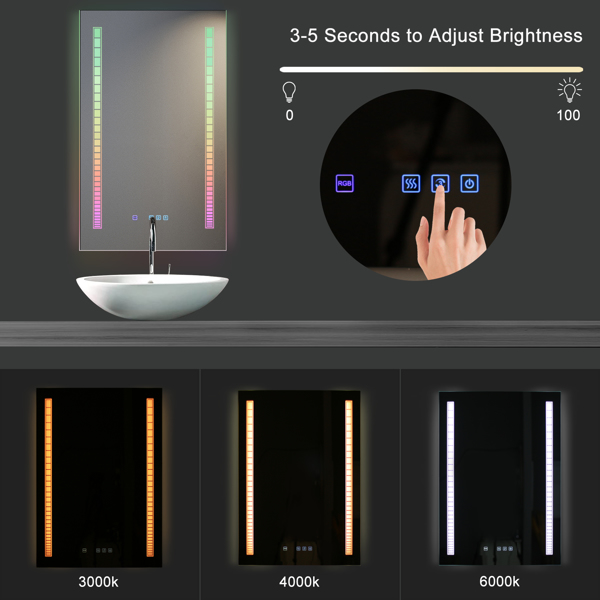Click the chrome faucet over the sink
Screen dimensions: 600x600
click(152, 245)
